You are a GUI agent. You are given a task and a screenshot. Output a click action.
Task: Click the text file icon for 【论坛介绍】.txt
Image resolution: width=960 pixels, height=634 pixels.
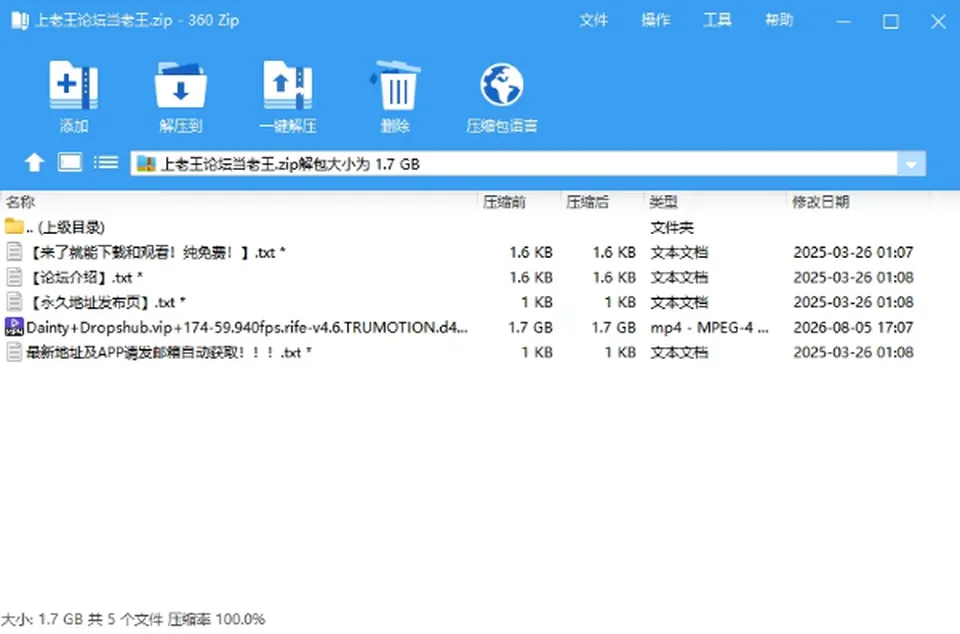pos(14,277)
